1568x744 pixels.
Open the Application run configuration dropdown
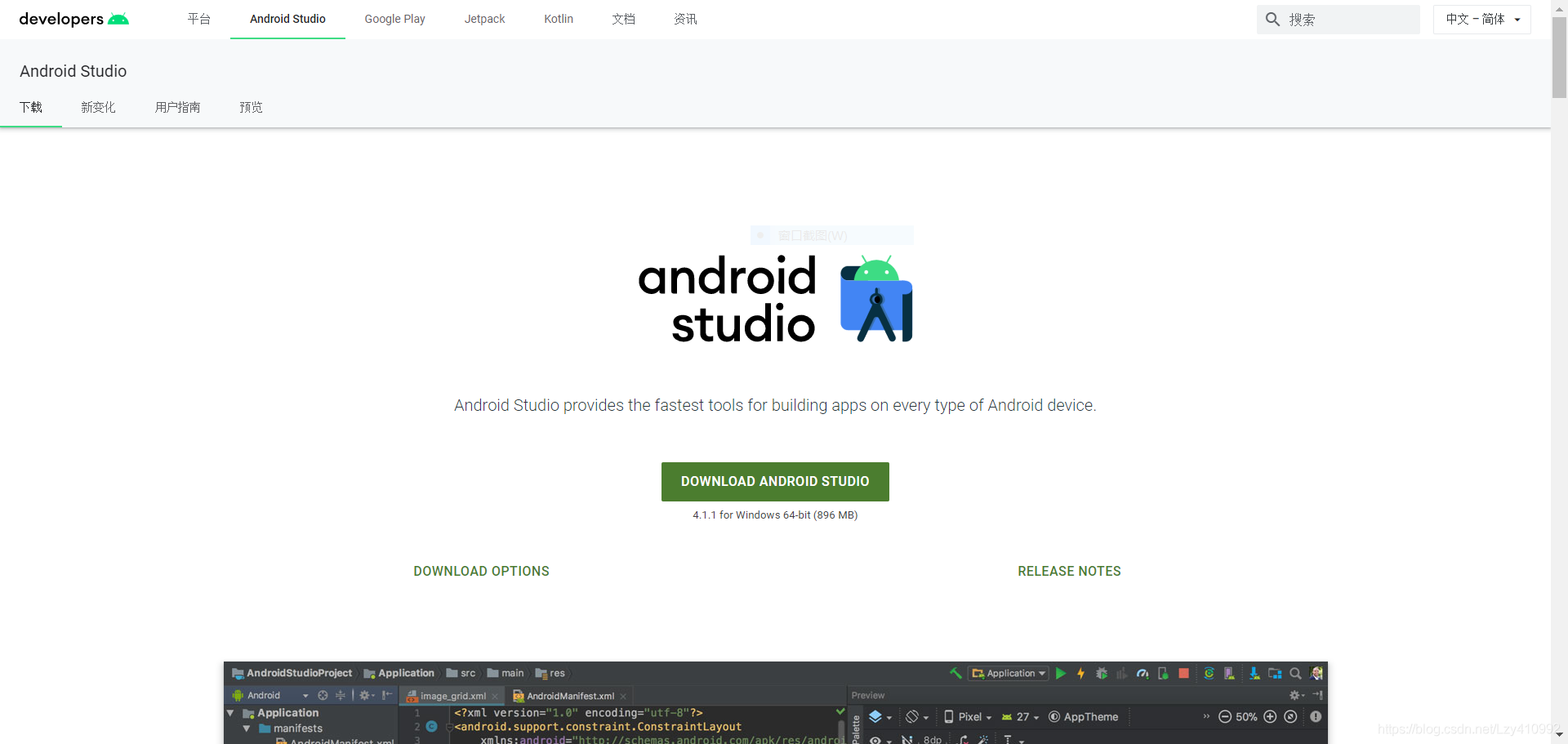pos(1009,674)
